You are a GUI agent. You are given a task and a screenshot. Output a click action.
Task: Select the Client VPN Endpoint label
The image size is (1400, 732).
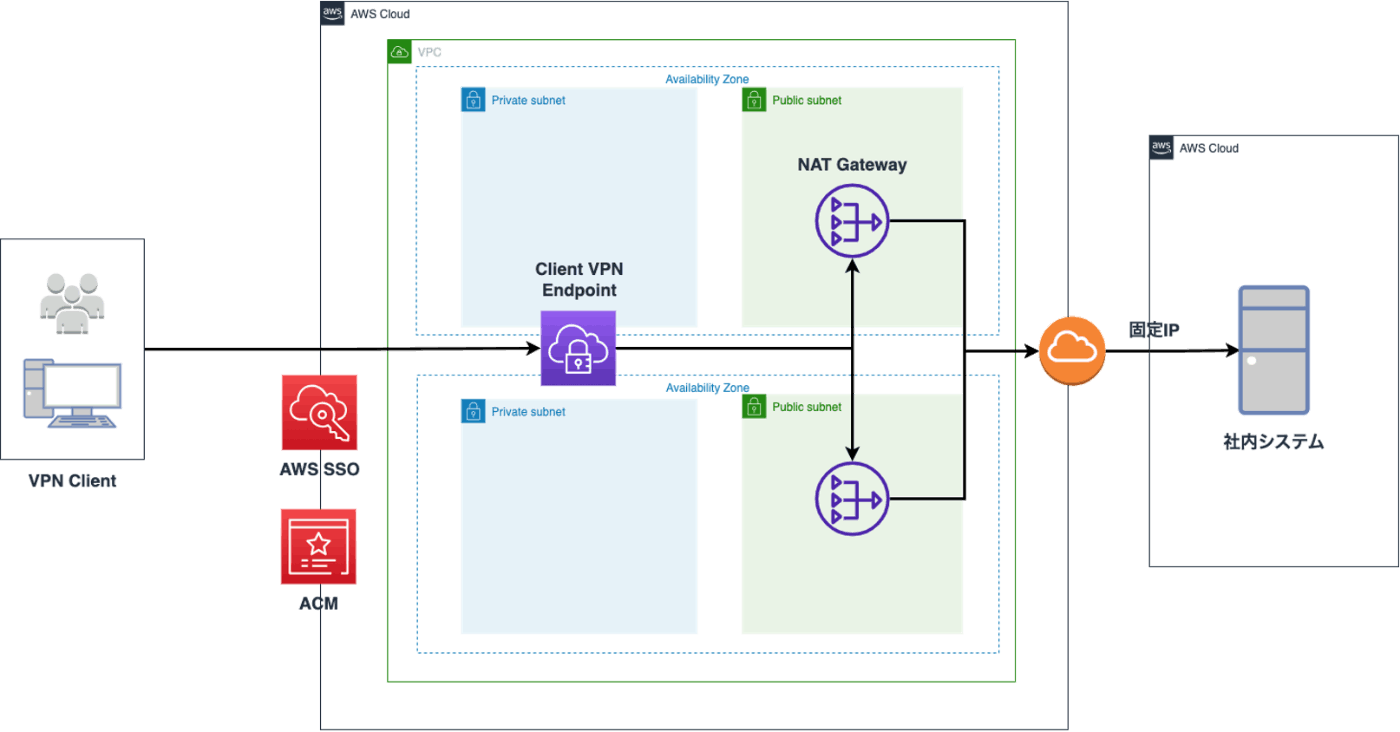click(x=579, y=280)
